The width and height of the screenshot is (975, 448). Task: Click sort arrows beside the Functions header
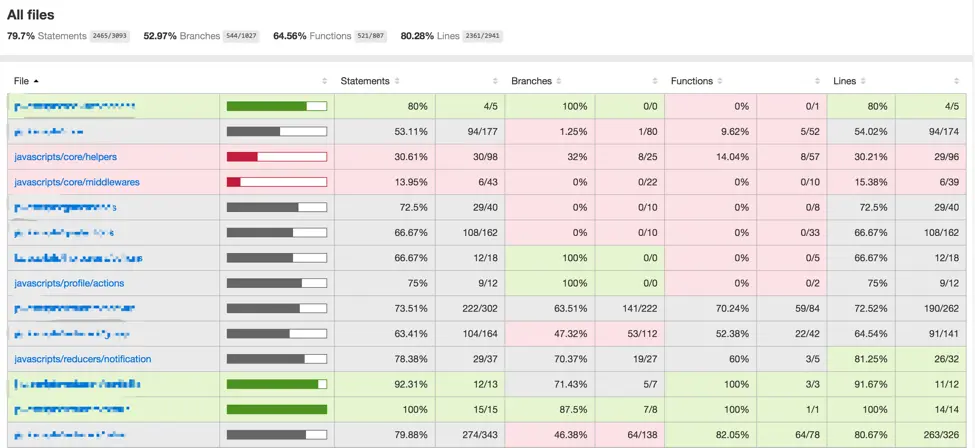click(x=719, y=82)
